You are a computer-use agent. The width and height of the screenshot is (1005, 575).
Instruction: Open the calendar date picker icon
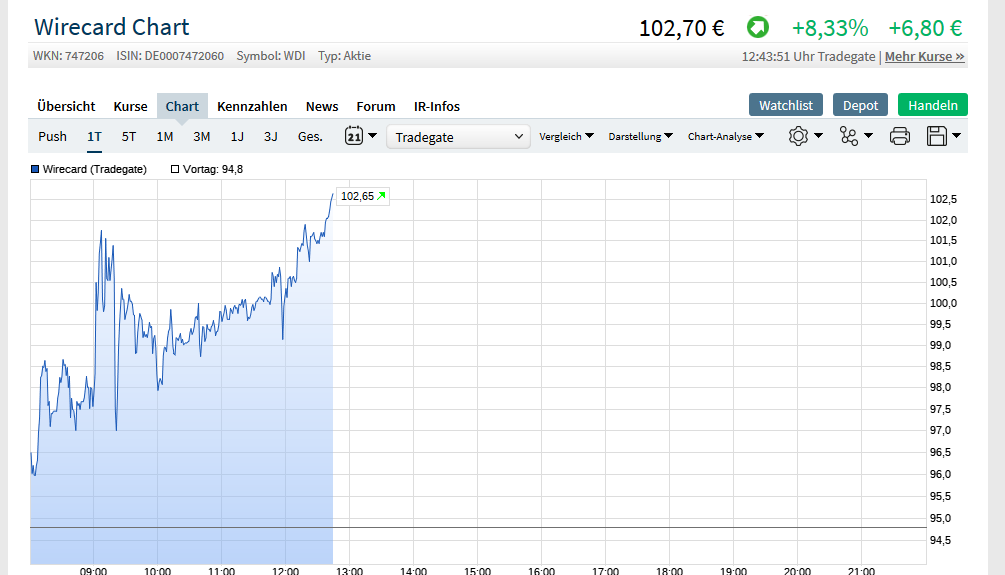354,136
